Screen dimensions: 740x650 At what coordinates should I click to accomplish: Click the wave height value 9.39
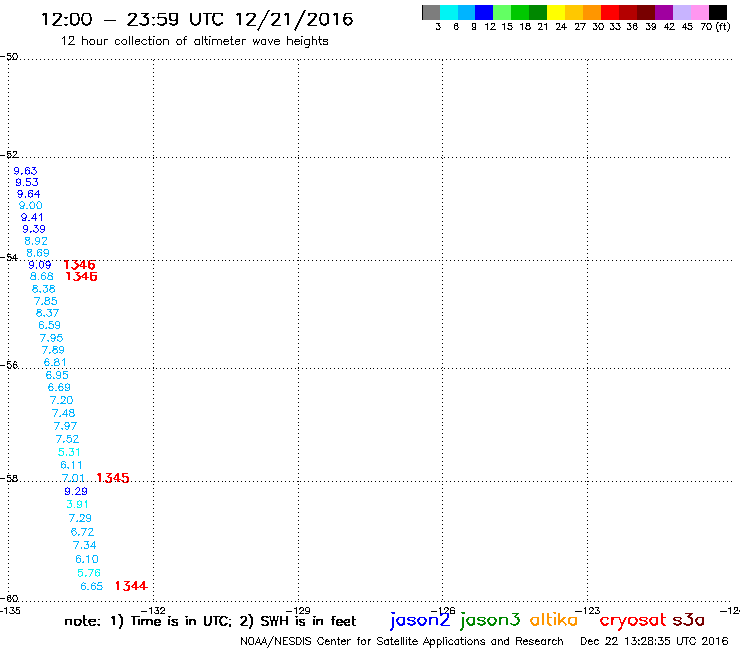click(x=34, y=229)
